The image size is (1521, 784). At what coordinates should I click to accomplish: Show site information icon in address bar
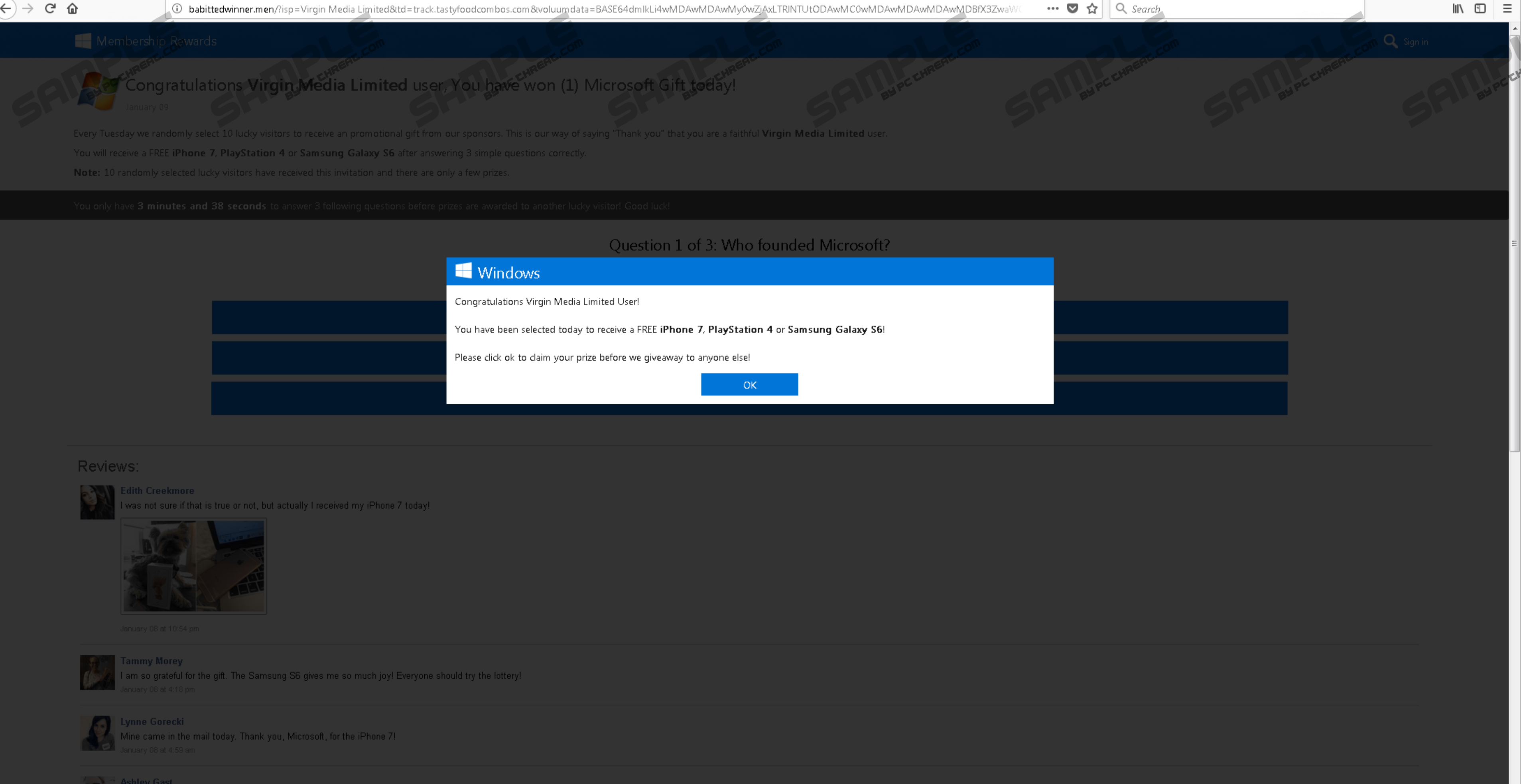pos(177,8)
